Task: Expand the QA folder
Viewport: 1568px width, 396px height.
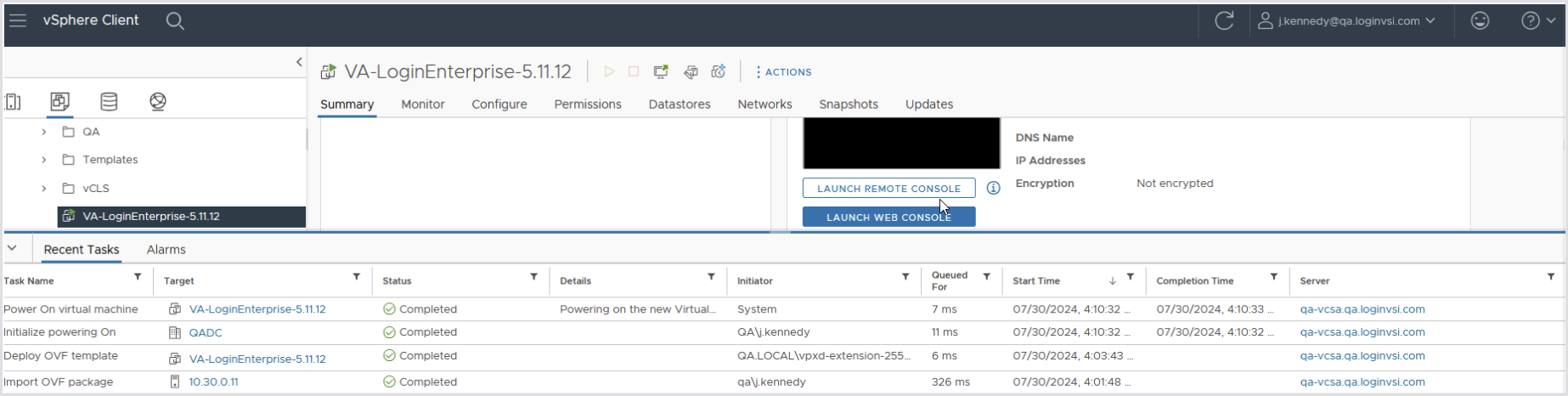Action: click(x=44, y=132)
